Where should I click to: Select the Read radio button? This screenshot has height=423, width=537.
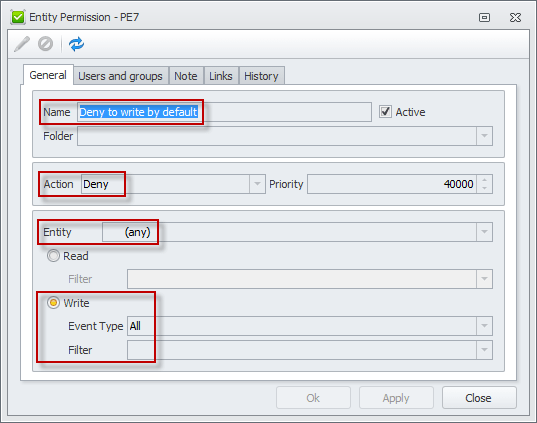tap(53, 256)
